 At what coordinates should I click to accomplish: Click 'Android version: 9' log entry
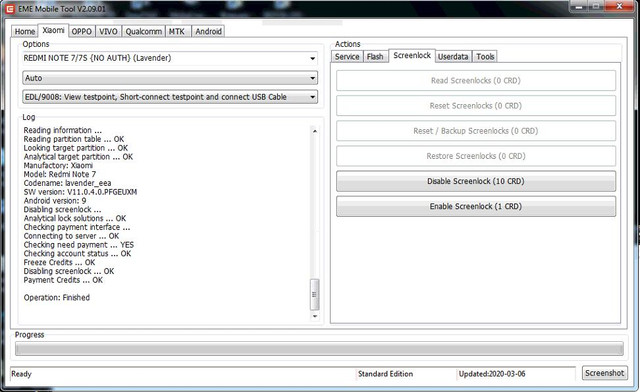click(55, 201)
